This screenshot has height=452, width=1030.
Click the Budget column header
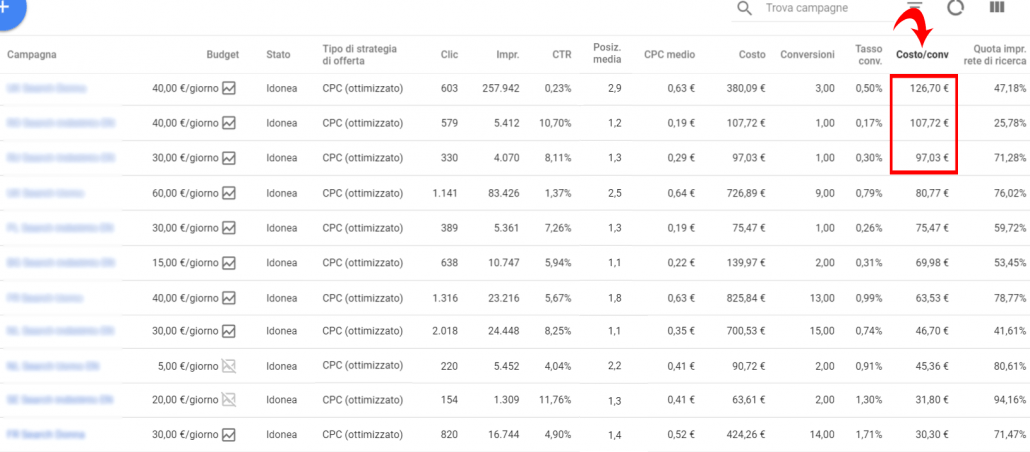222,54
